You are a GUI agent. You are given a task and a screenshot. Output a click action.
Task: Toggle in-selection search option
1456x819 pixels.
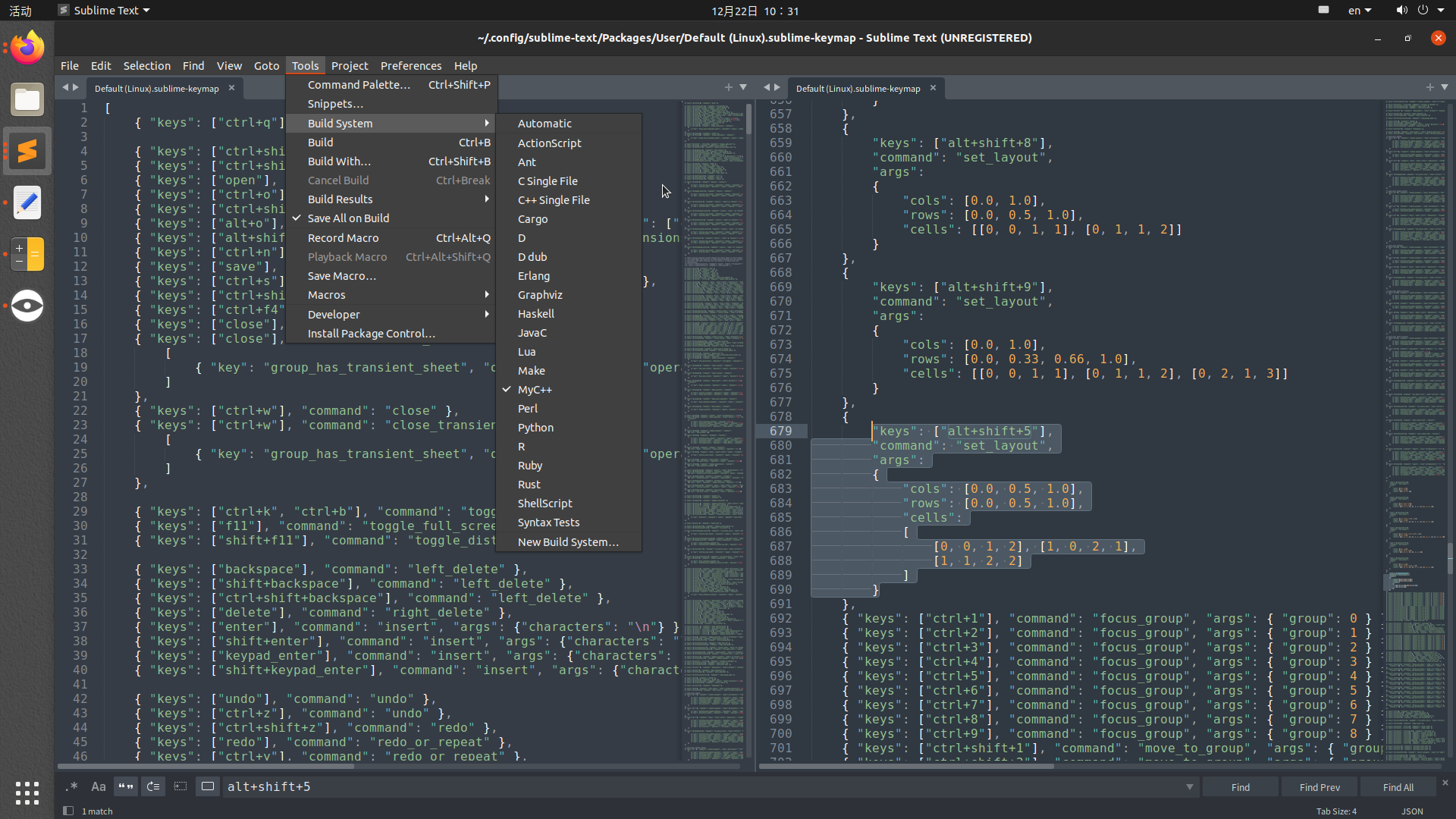tap(180, 786)
